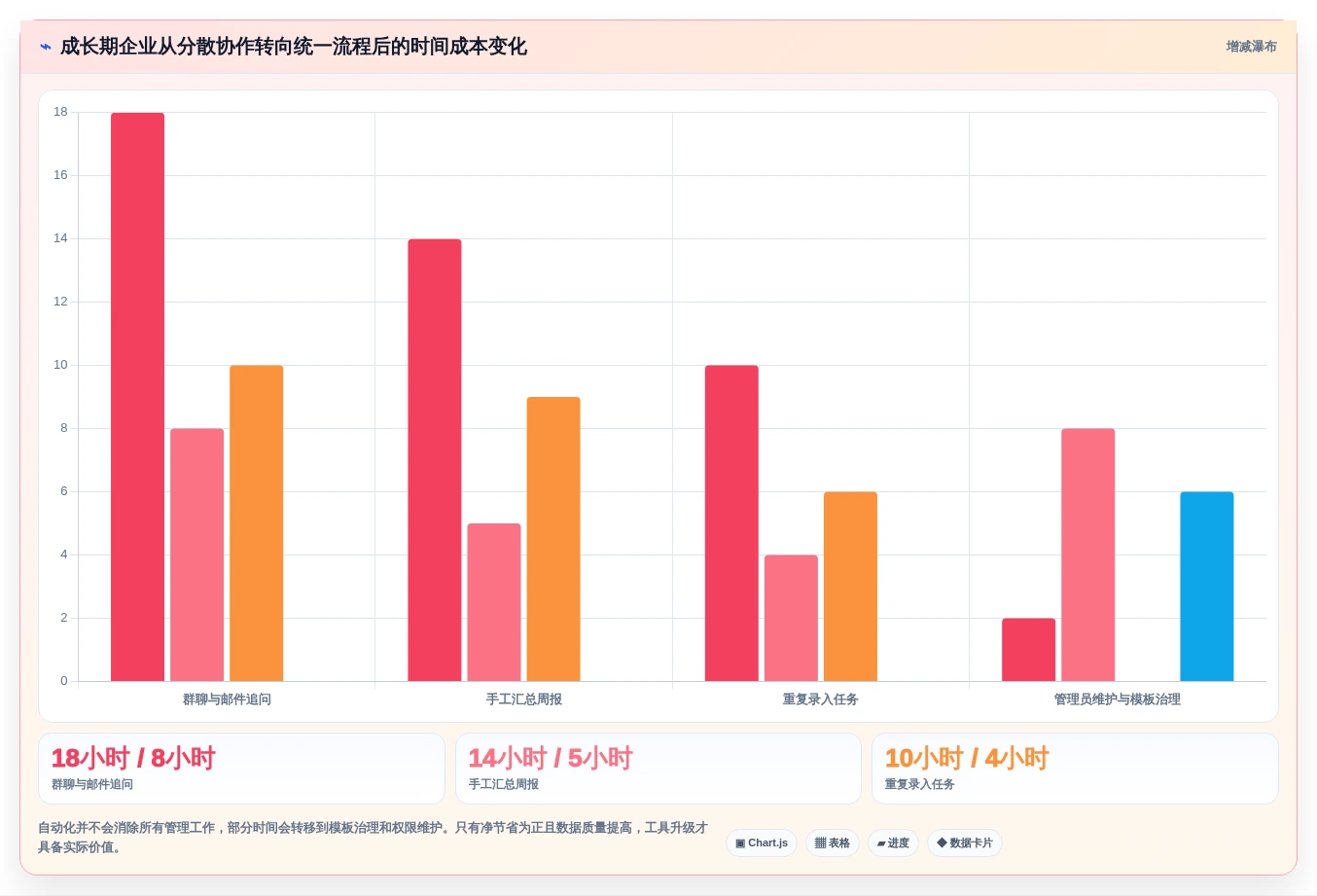Click the x-axis label 管理员维护与模板治理
1317x896 pixels.
click(1118, 699)
